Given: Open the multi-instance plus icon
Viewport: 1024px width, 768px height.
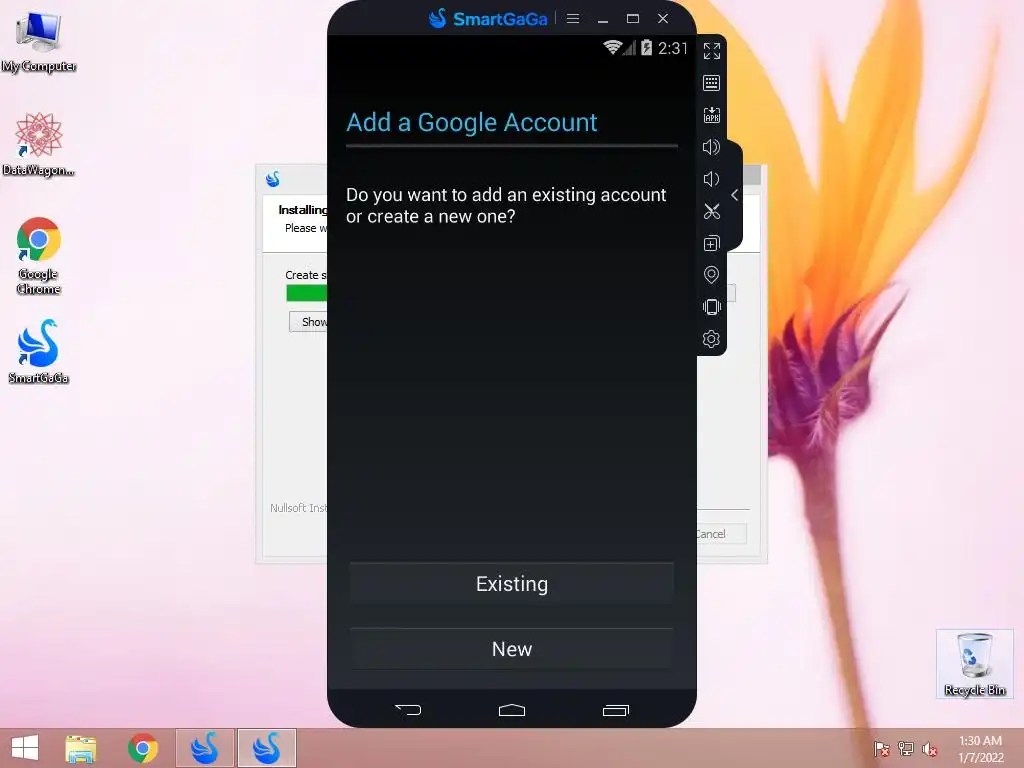Looking at the screenshot, I should (711, 243).
